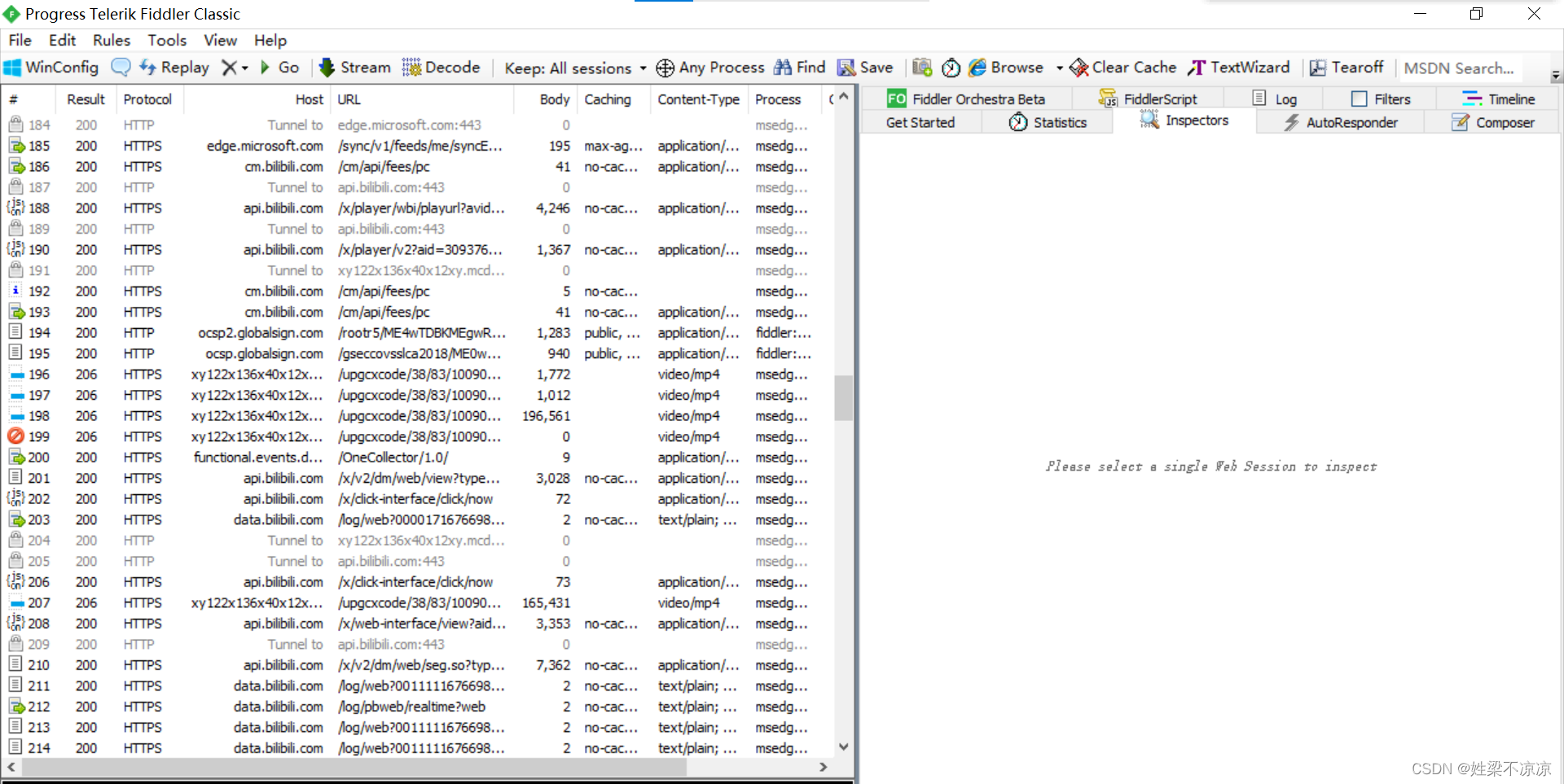Sort by the Host column header
Screen dimensions: 1564x784
[x=257, y=99]
